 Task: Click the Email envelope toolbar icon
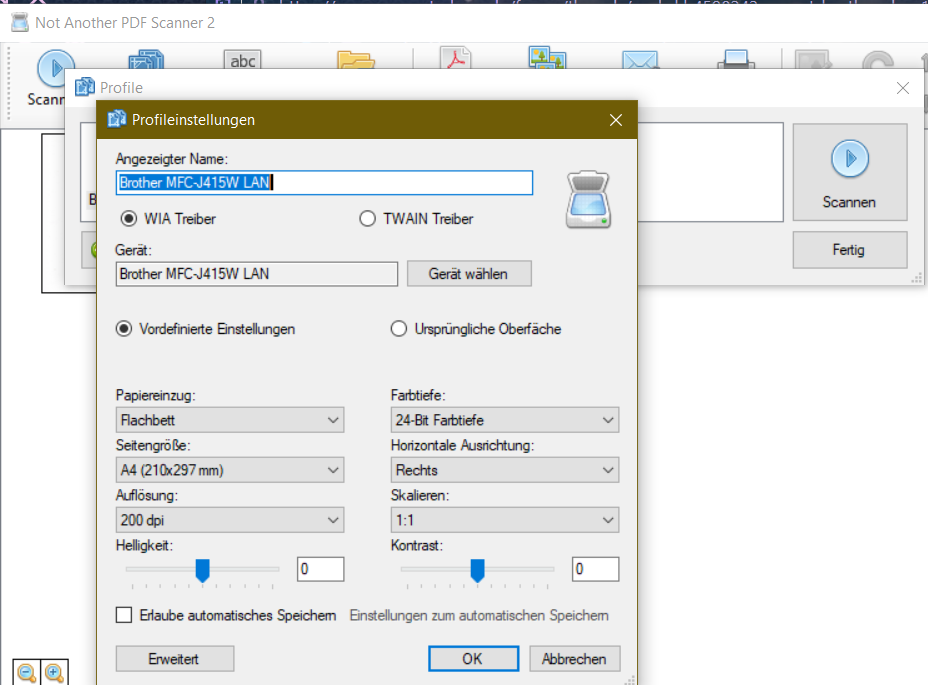pos(640,60)
